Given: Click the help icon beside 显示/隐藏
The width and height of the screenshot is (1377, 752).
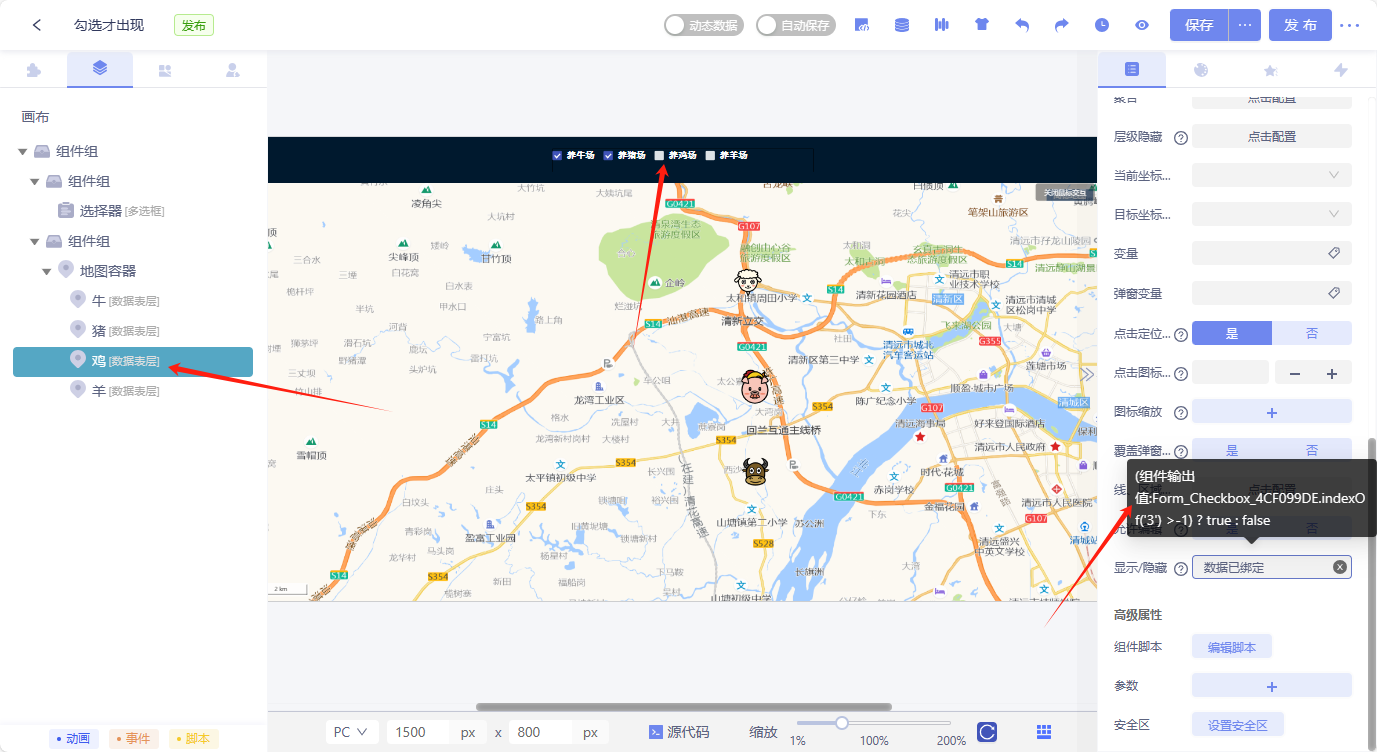Looking at the screenshot, I should point(1181,568).
